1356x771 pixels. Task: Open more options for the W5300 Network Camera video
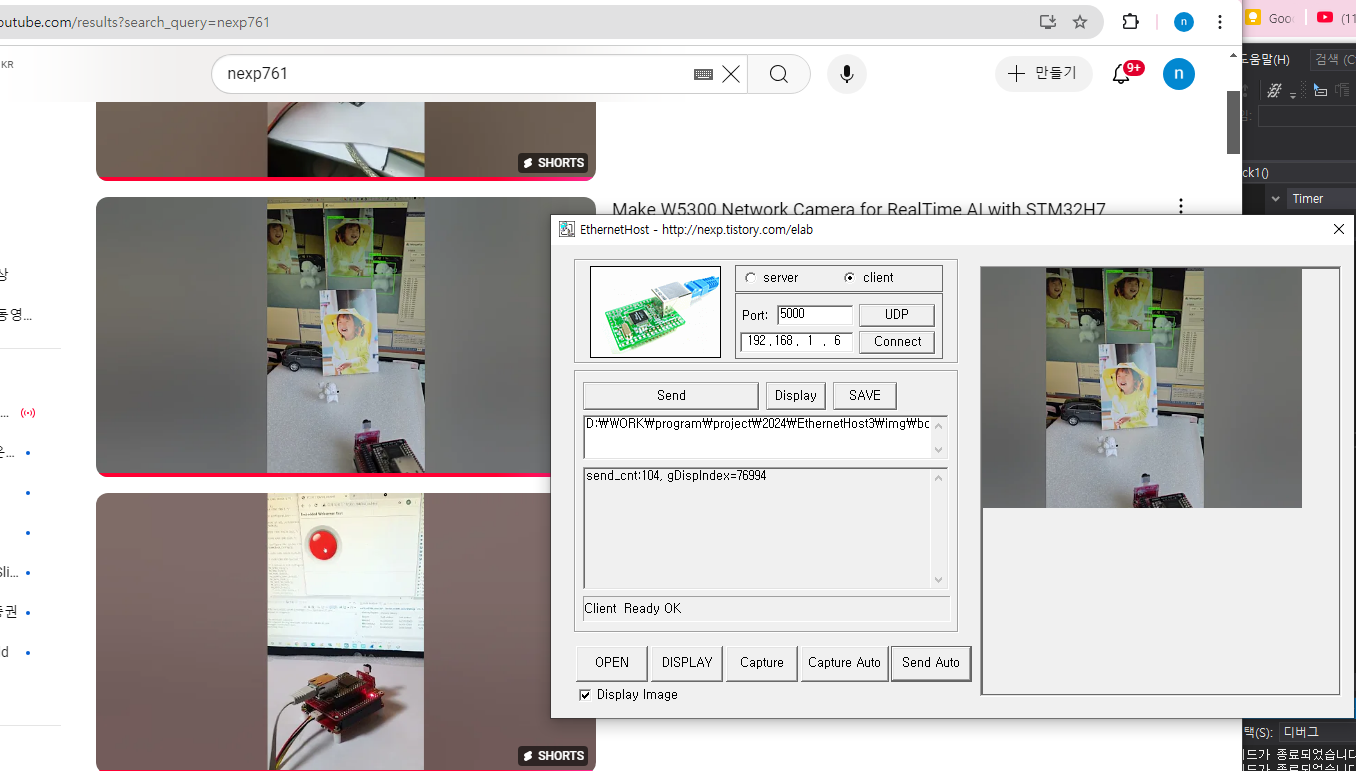(1181, 207)
